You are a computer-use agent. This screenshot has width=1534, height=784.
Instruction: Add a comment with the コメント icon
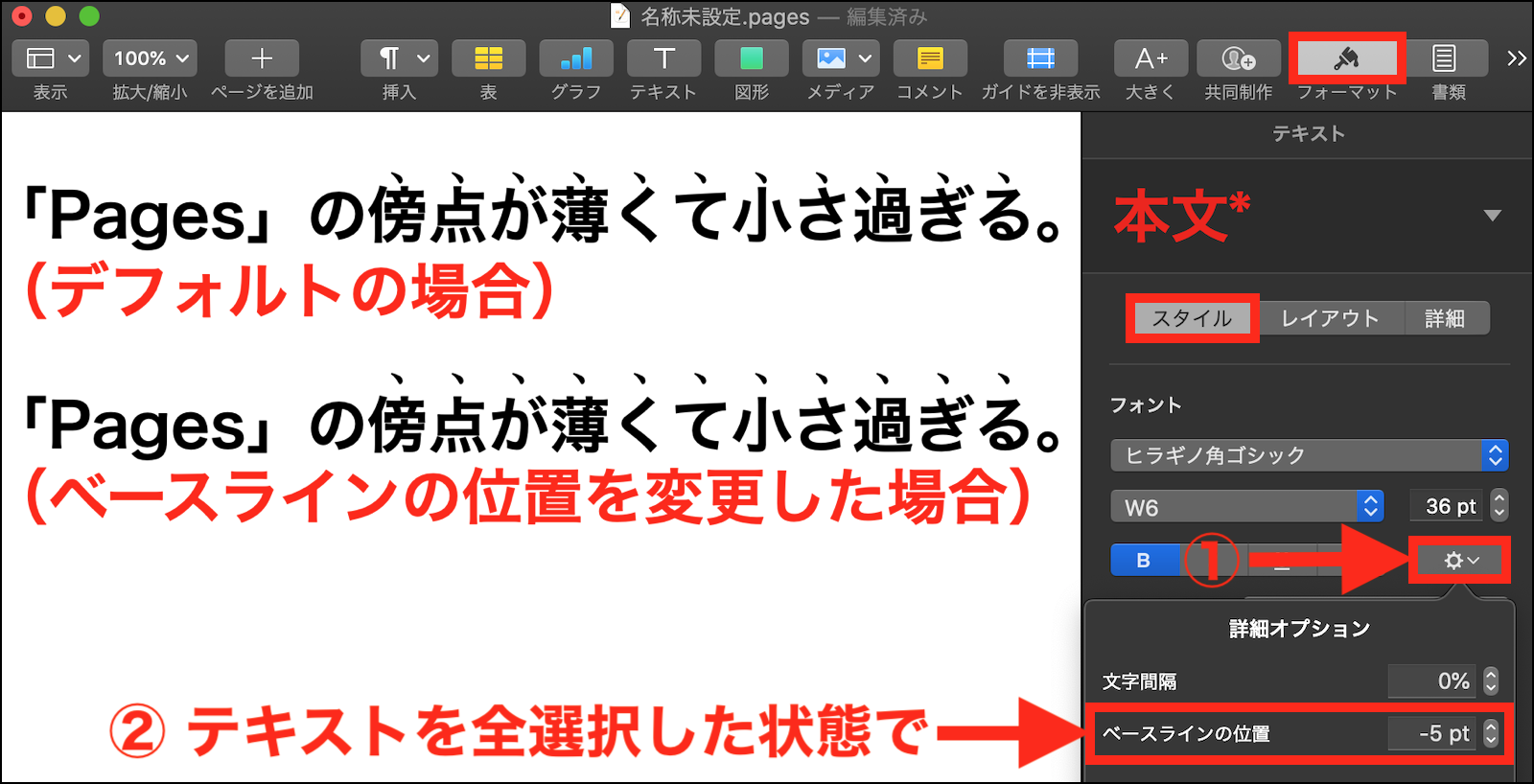pyautogui.click(x=930, y=58)
